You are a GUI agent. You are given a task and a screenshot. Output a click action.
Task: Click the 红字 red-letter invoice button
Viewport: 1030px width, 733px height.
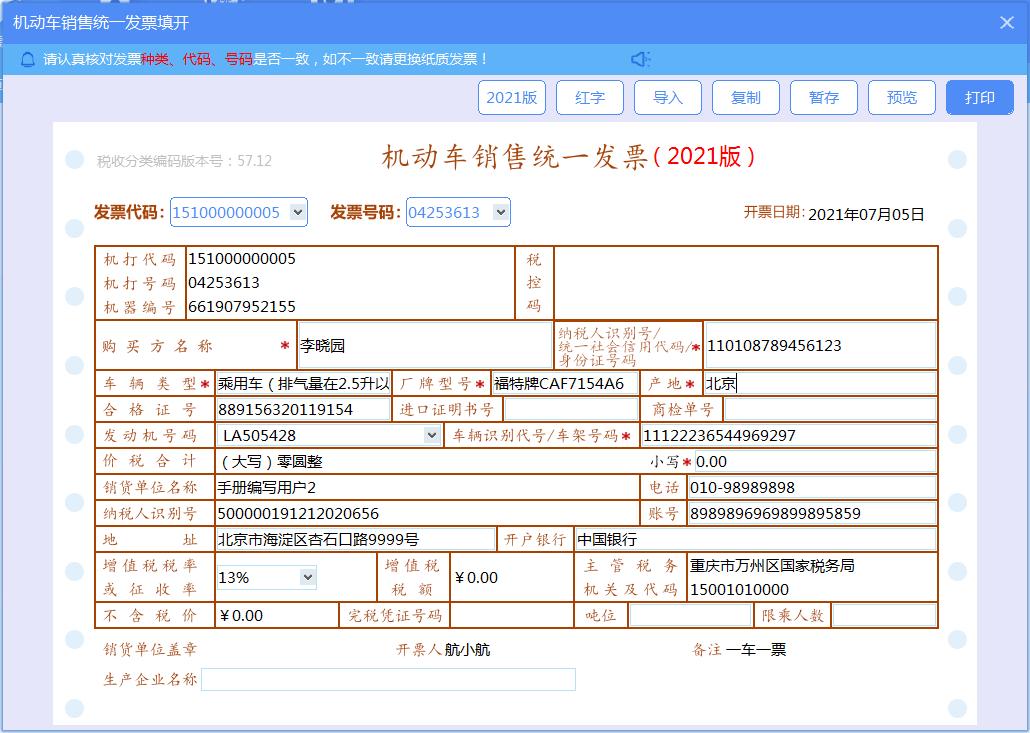(x=589, y=97)
